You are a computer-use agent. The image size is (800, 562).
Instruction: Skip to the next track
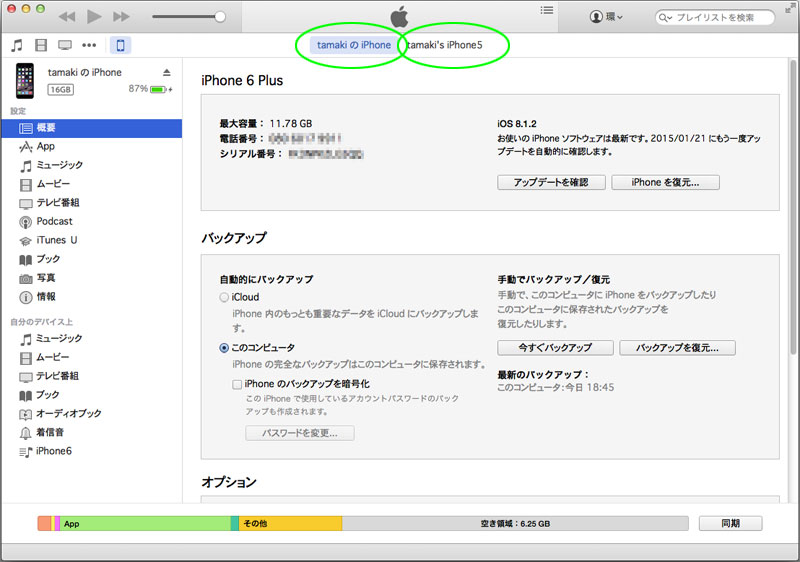[x=121, y=17]
